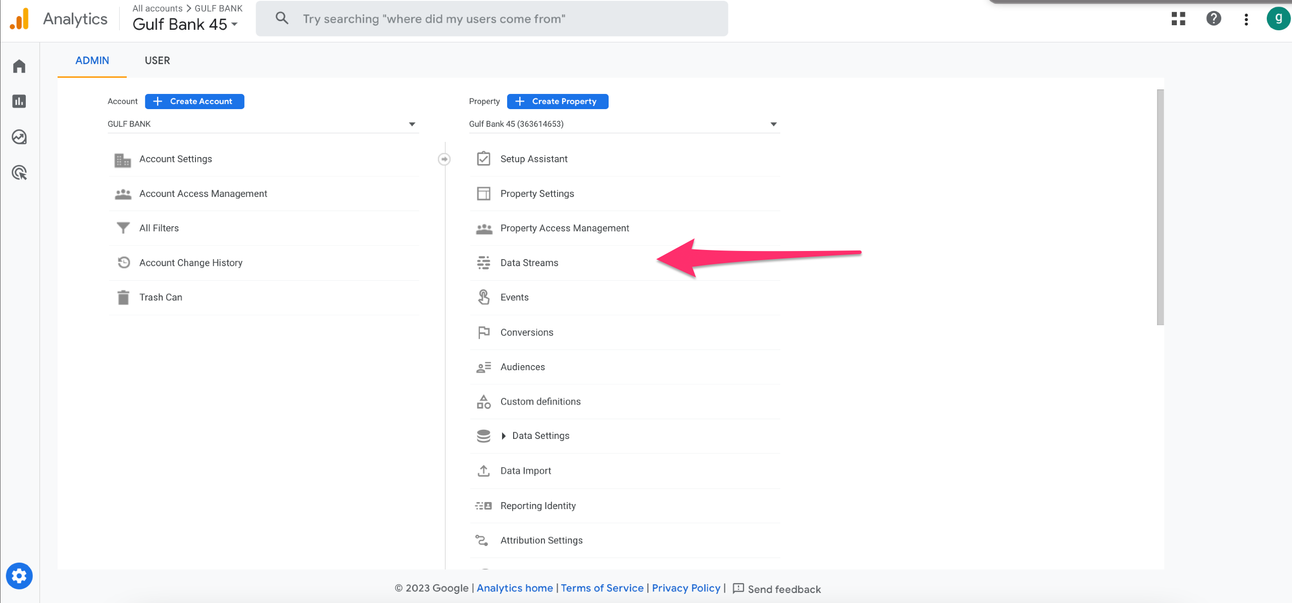Click the user account avatar
The height and width of the screenshot is (603, 1292).
[1278, 18]
